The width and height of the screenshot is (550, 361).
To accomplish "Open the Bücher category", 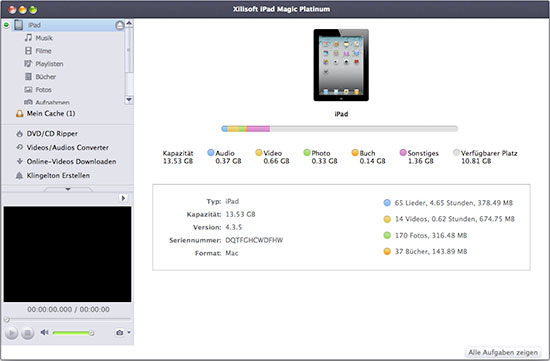I will (x=46, y=76).
